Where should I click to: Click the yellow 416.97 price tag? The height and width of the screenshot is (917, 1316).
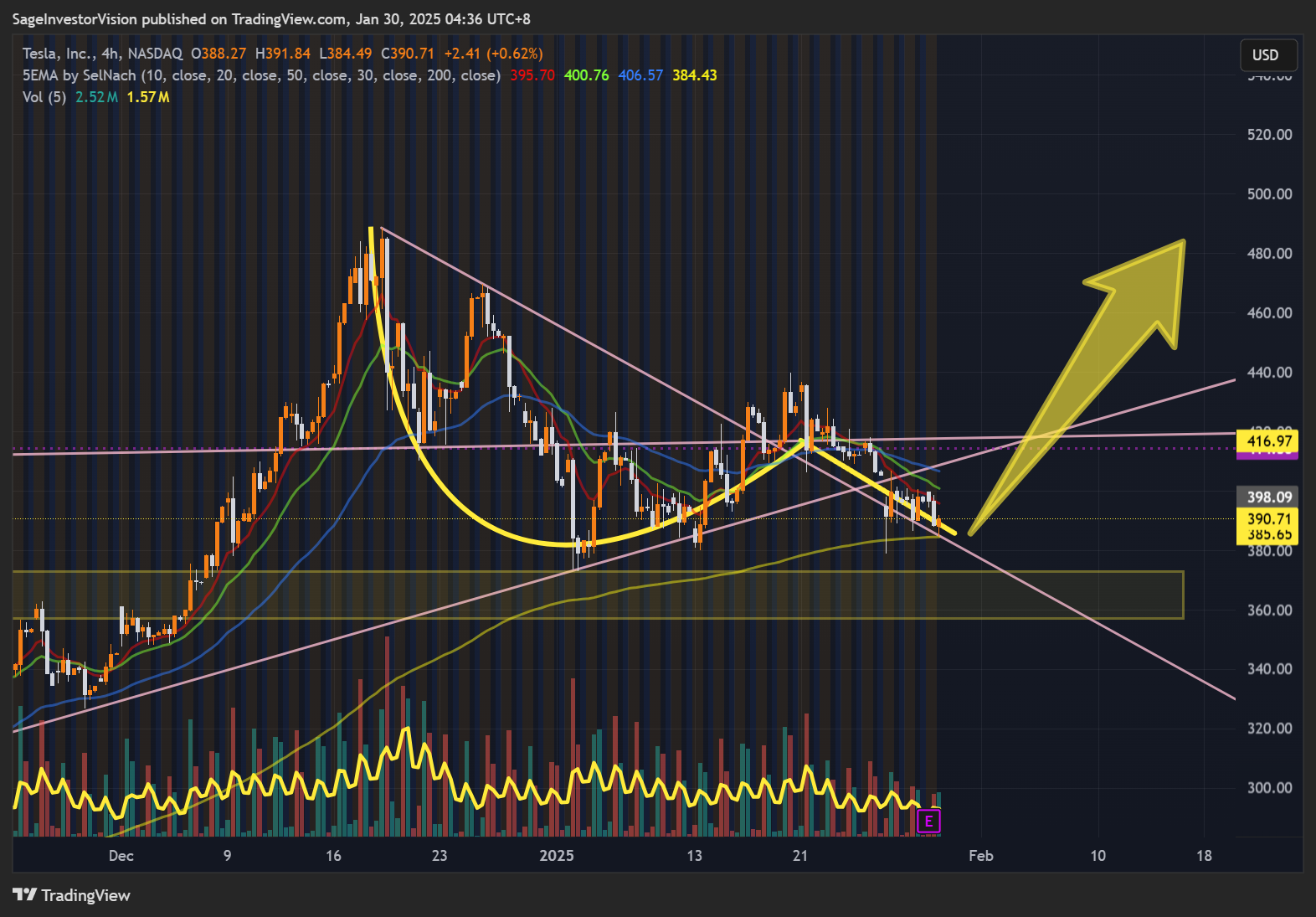pos(1267,440)
